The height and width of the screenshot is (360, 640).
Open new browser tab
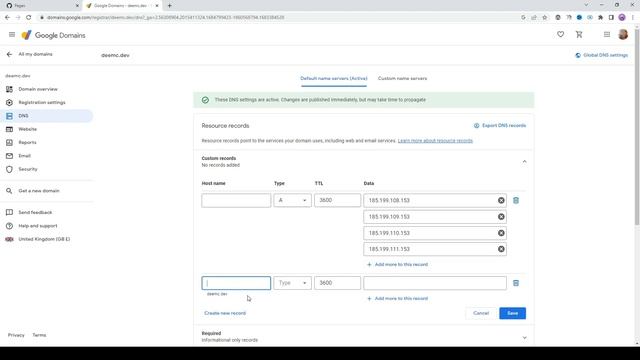coord(169,6)
